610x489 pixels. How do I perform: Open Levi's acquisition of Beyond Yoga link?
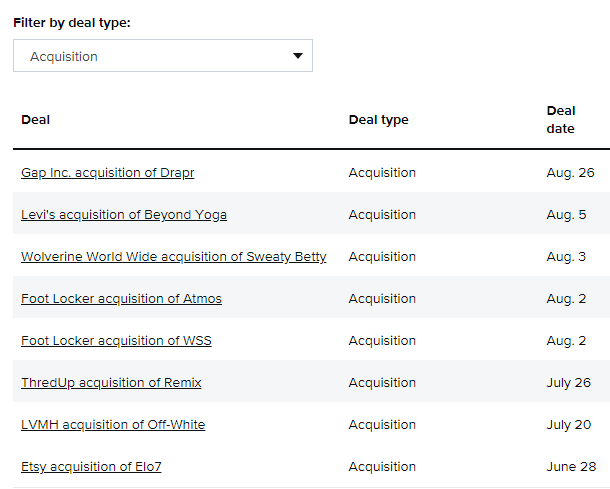123,215
